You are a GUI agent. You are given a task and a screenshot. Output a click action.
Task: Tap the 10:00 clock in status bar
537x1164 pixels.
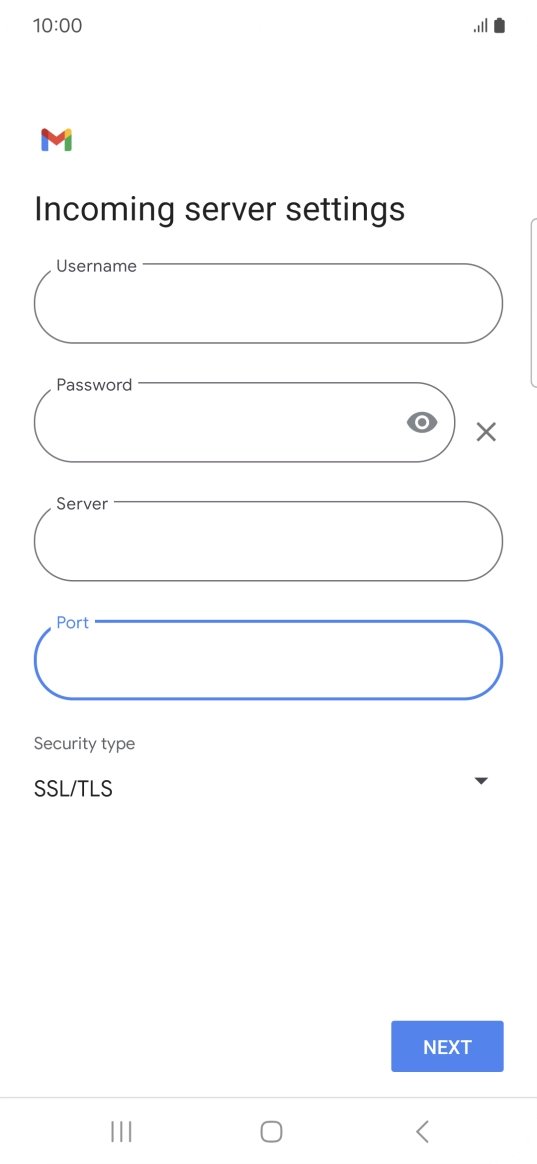57,26
